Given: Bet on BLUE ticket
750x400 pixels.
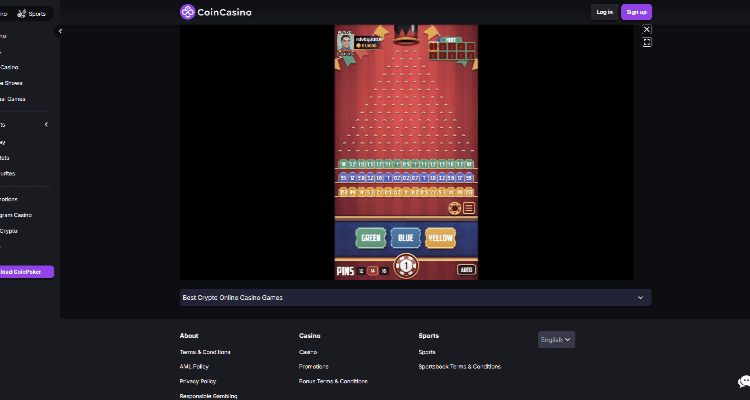Looking at the screenshot, I should 406,238.
